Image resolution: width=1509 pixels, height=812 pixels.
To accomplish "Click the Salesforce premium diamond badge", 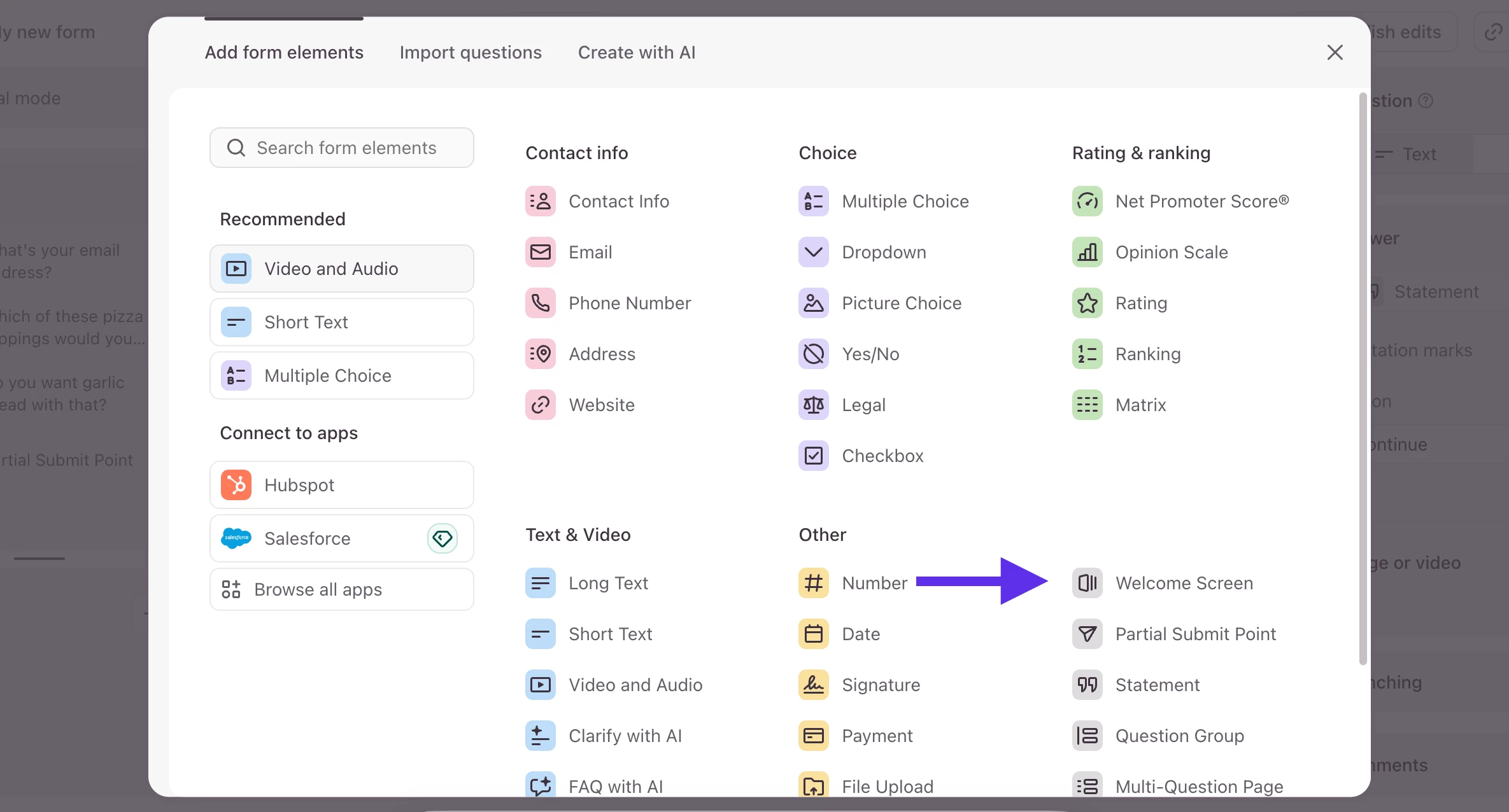I will pos(442,538).
